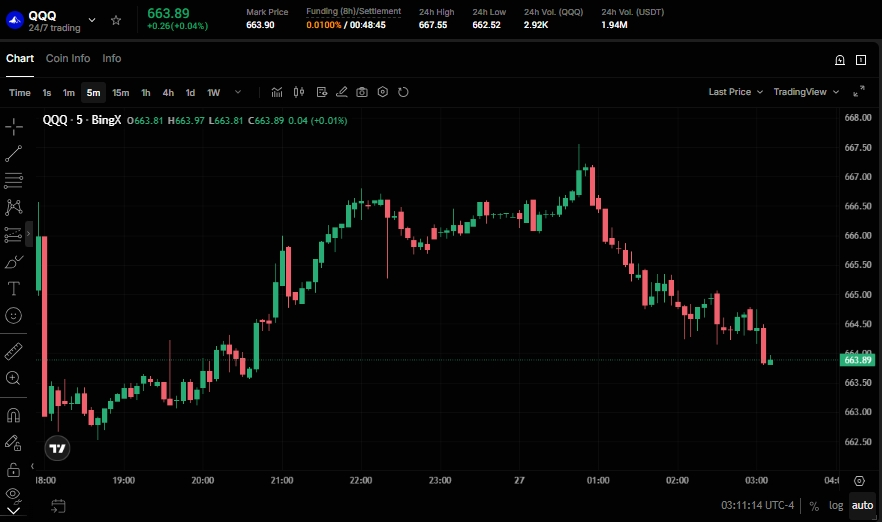This screenshot has height=522, width=882.
Task: Expand the QQQ symbol selector dropdown
Action: pyautogui.click(x=93, y=20)
